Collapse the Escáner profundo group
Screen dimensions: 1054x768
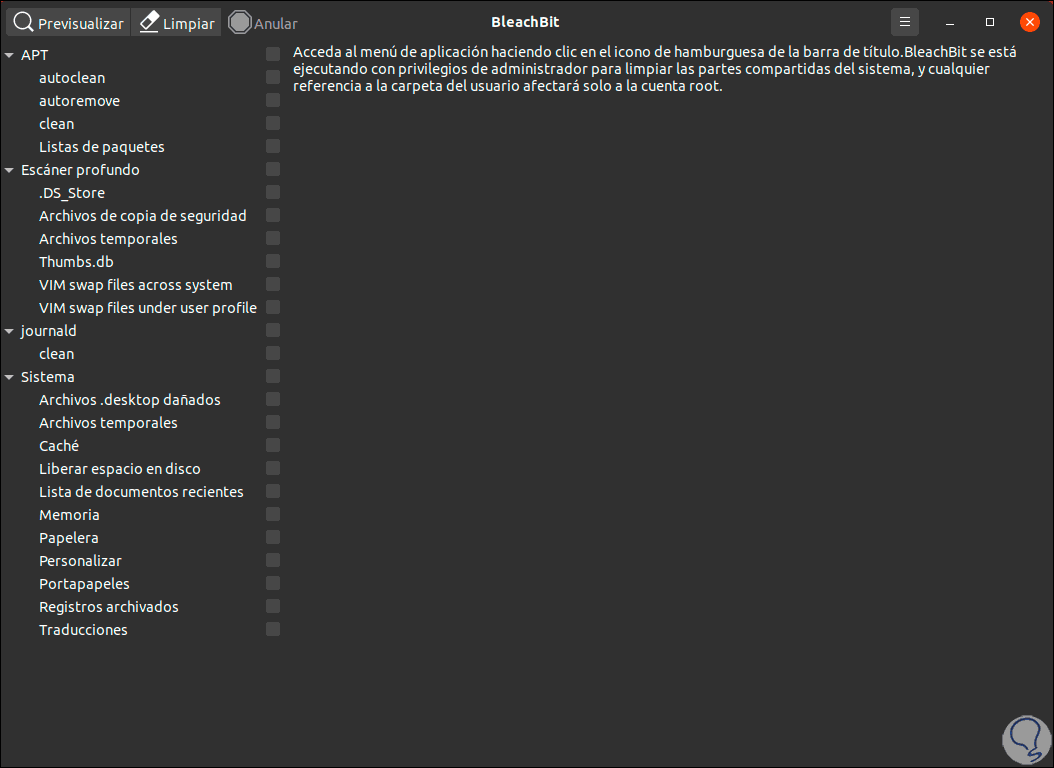click(9, 170)
